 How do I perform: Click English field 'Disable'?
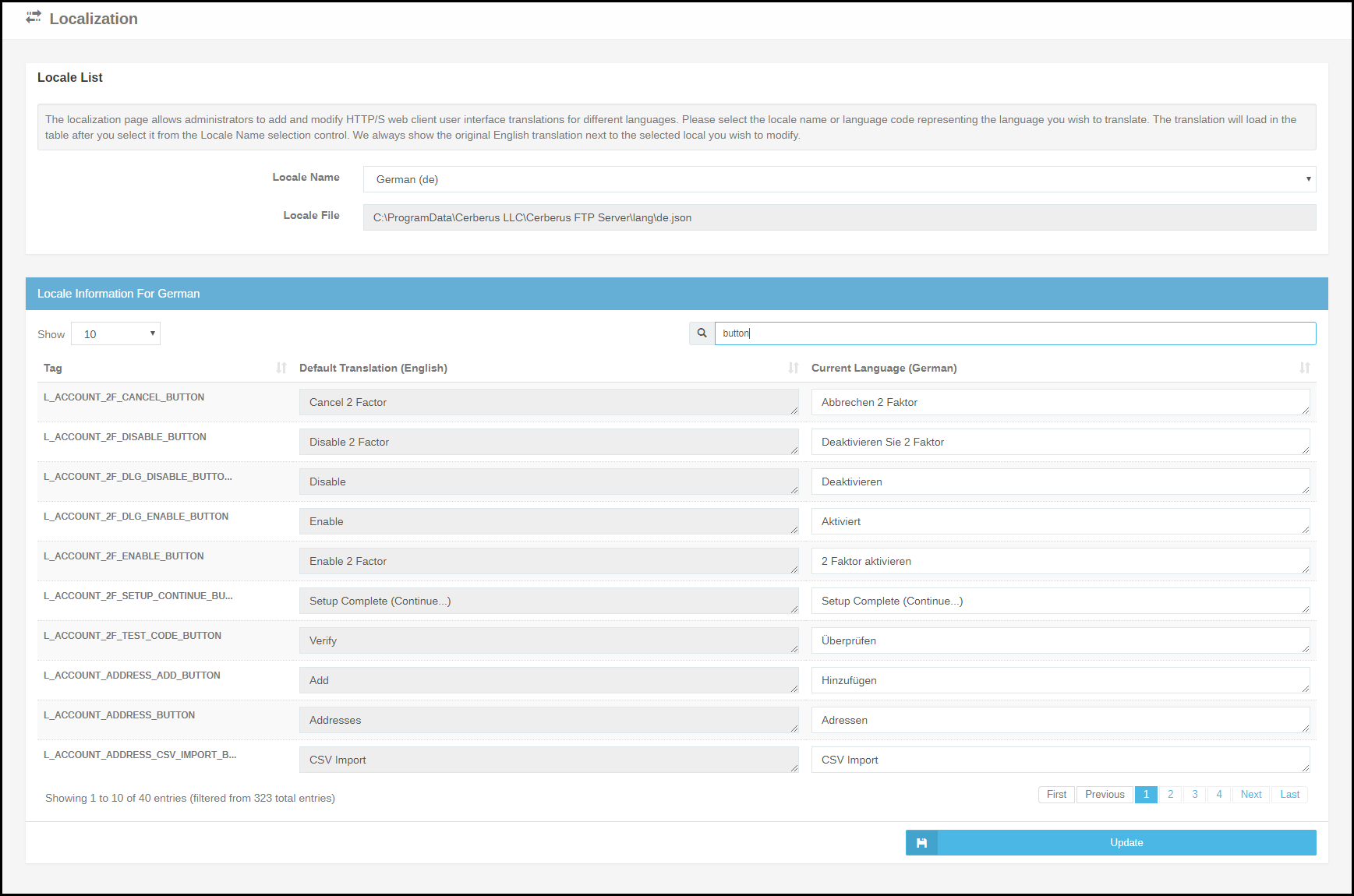pyautogui.click(x=549, y=482)
